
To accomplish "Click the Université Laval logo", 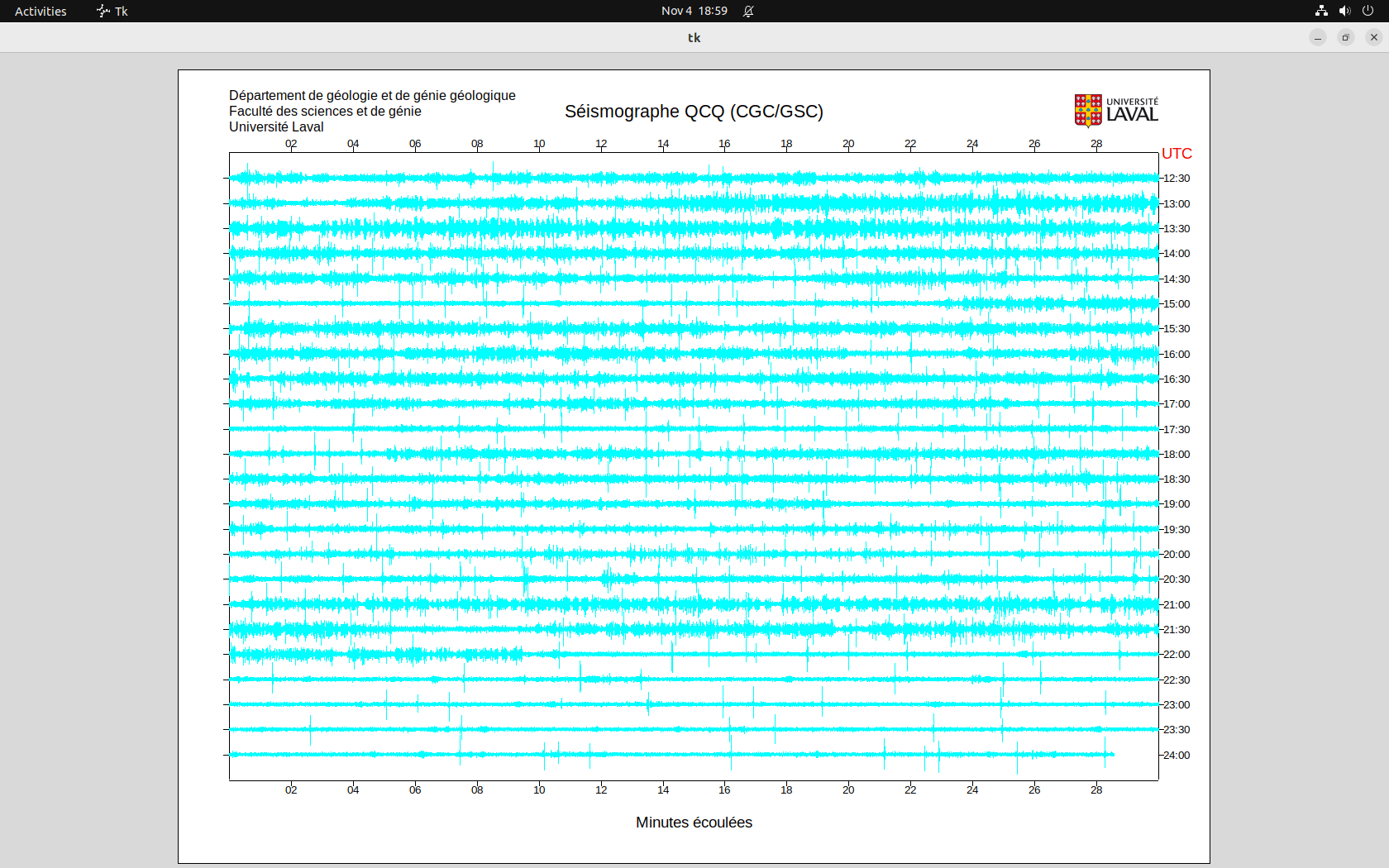I will pos(1116,111).
